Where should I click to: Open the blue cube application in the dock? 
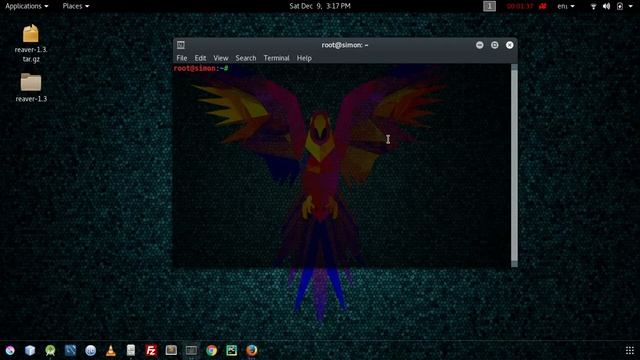[x=30, y=350]
